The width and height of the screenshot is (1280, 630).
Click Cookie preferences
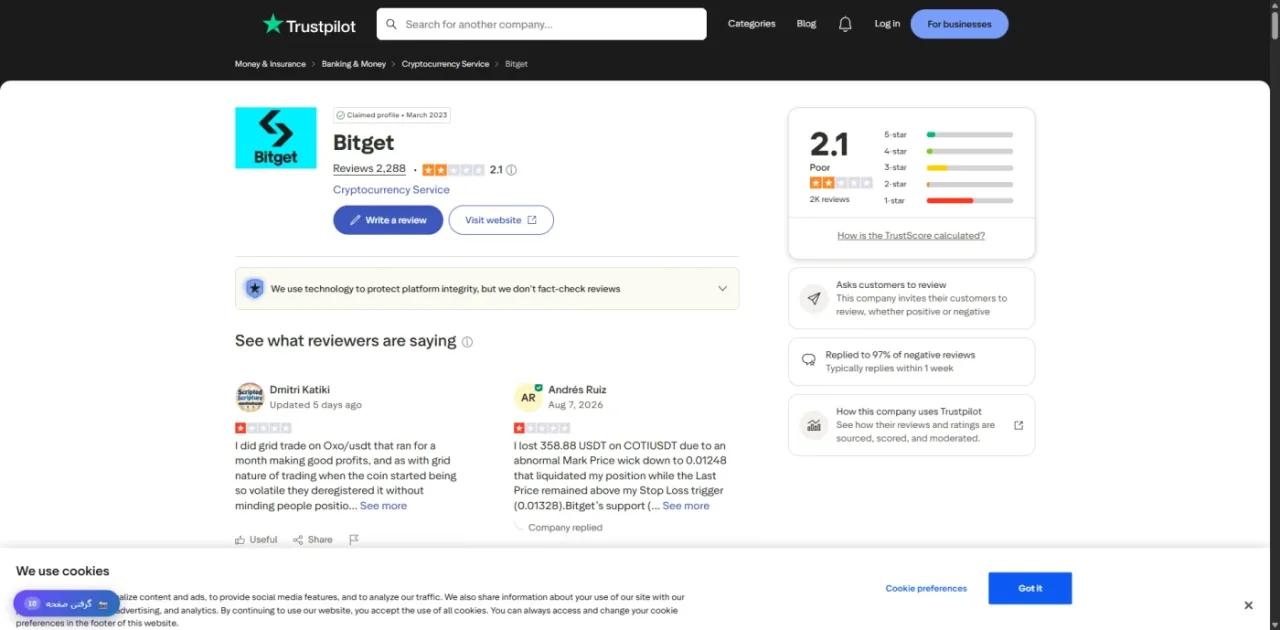coord(926,588)
